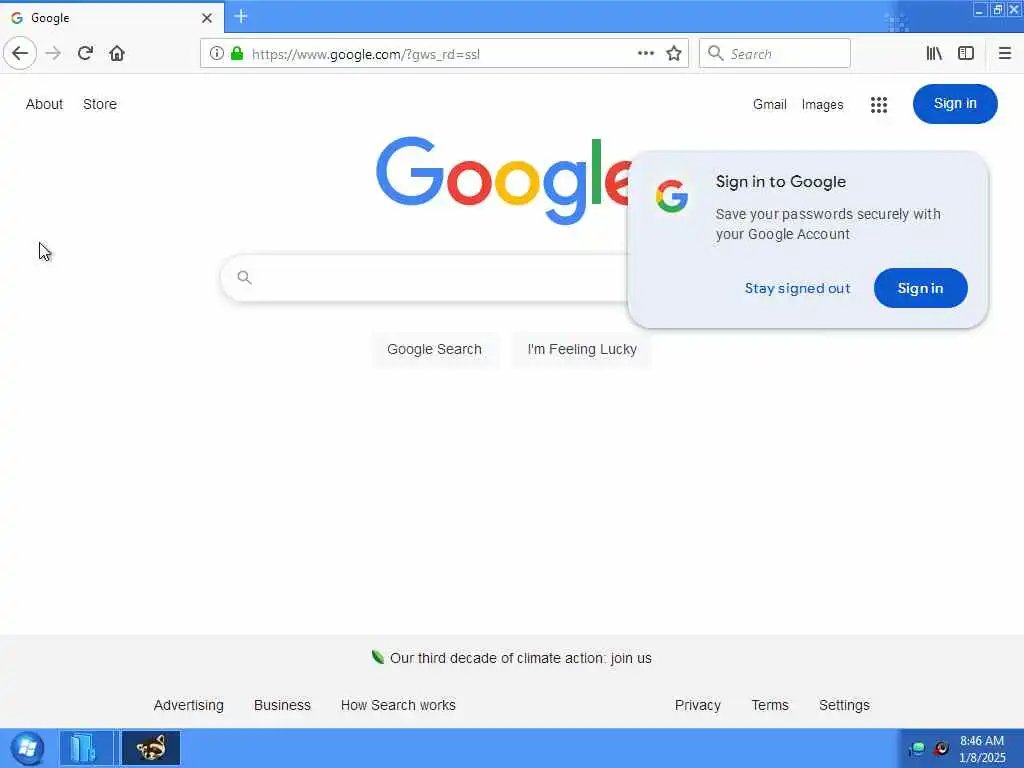Viewport: 1024px width, 768px height.
Task: Toggle the sidebar view icon
Action: click(x=966, y=54)
